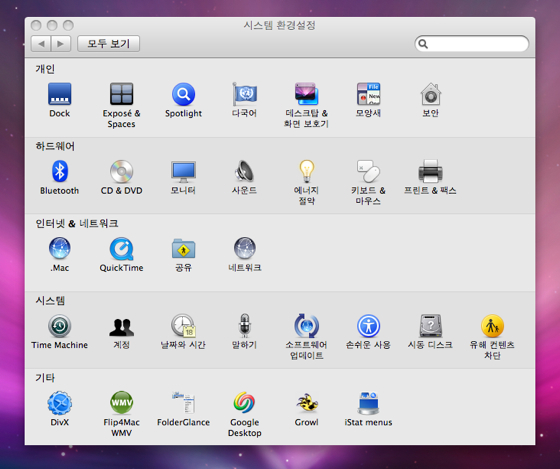Viewport: 560px width, 469px height.
Task: Go forward with the right arrow button
Action: [61, 44]
